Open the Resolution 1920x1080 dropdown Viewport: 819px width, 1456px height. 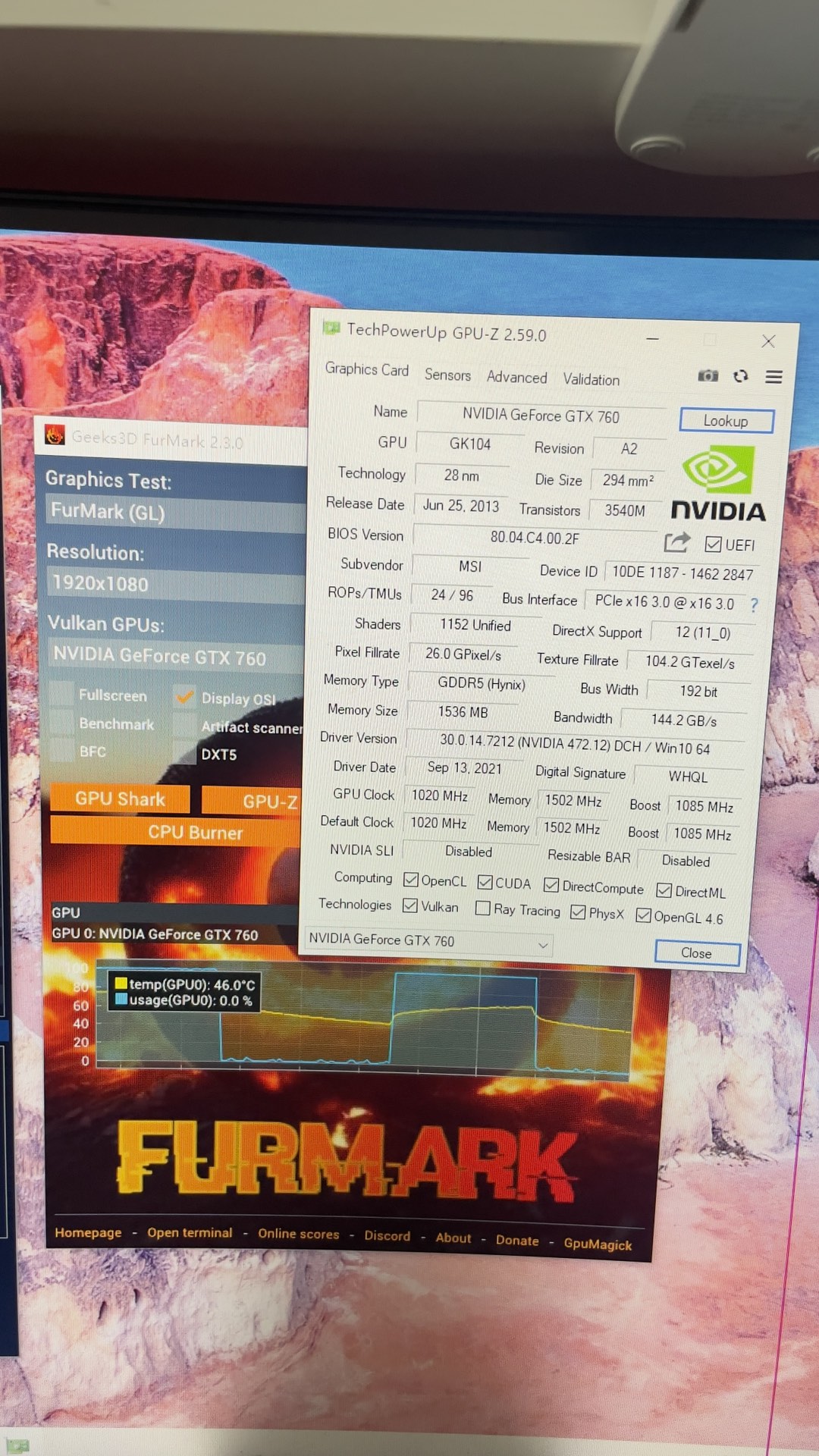coord(176,585)
